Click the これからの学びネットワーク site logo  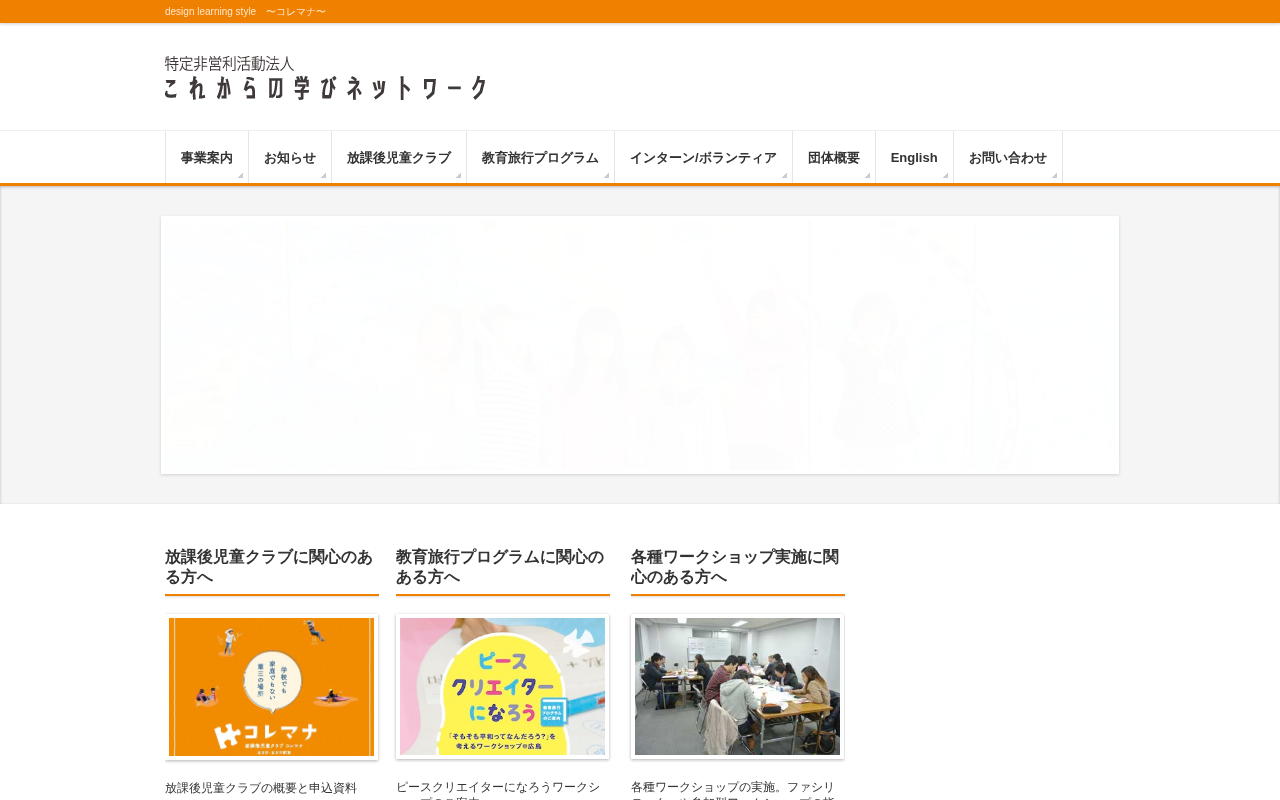point(326,78)
